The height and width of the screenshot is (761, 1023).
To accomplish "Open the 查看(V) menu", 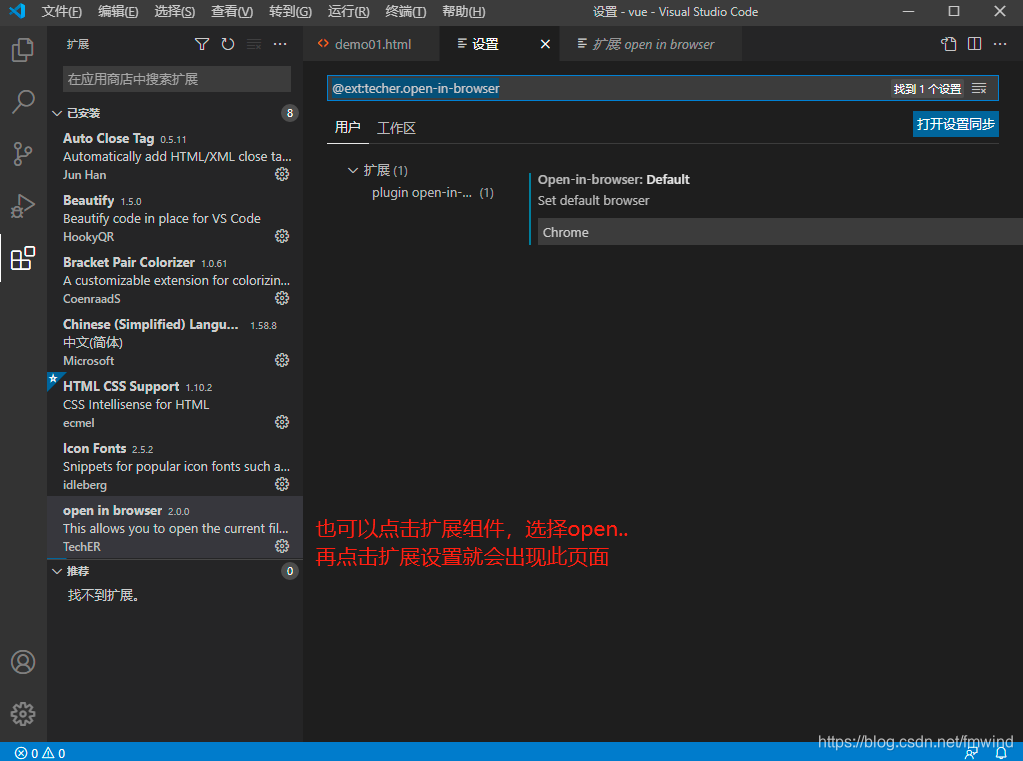I will (232, 11).
